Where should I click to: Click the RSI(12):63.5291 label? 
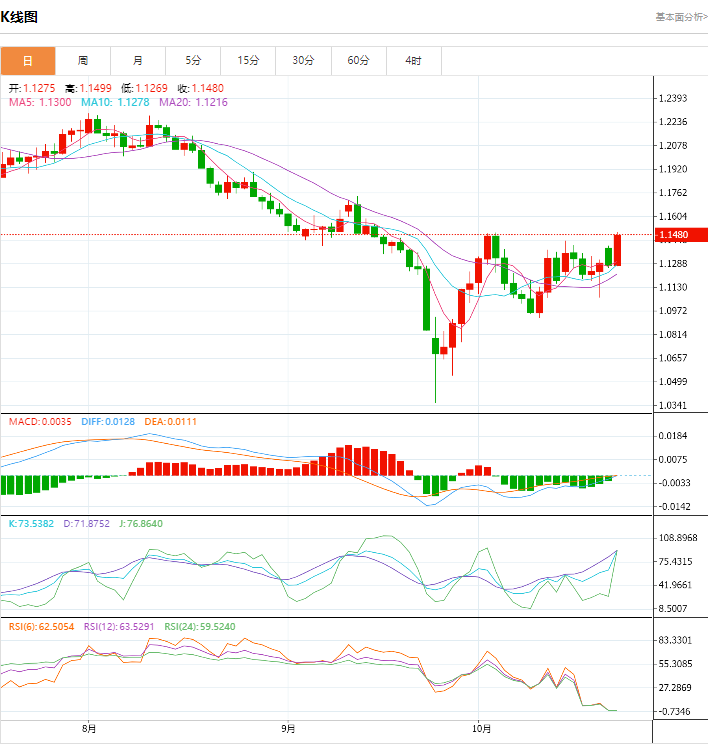[119, 627]
